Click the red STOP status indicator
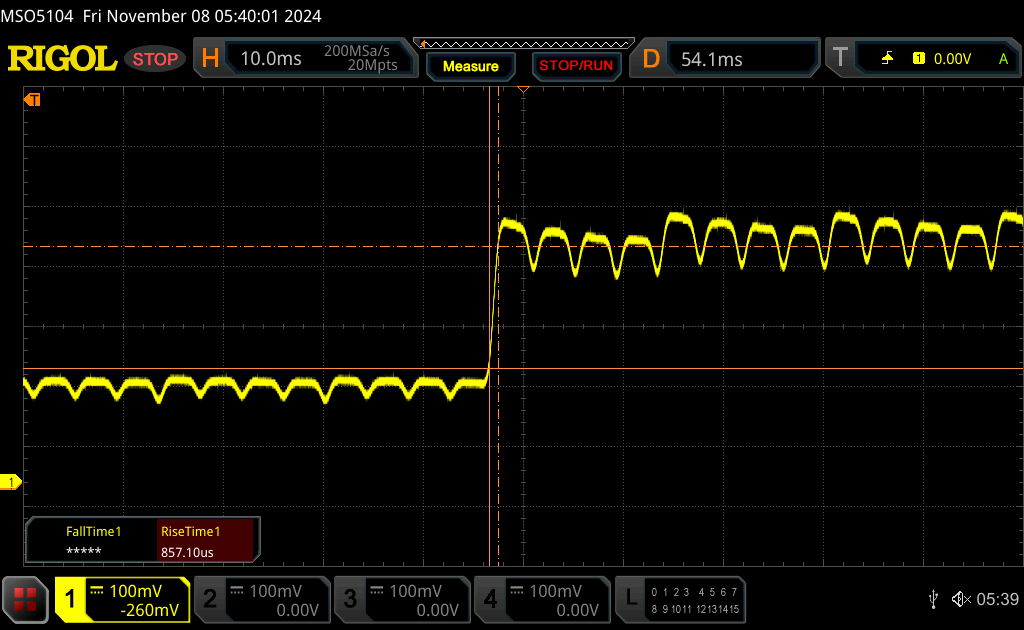This screenshot has width=1024, height=630. 155,59
